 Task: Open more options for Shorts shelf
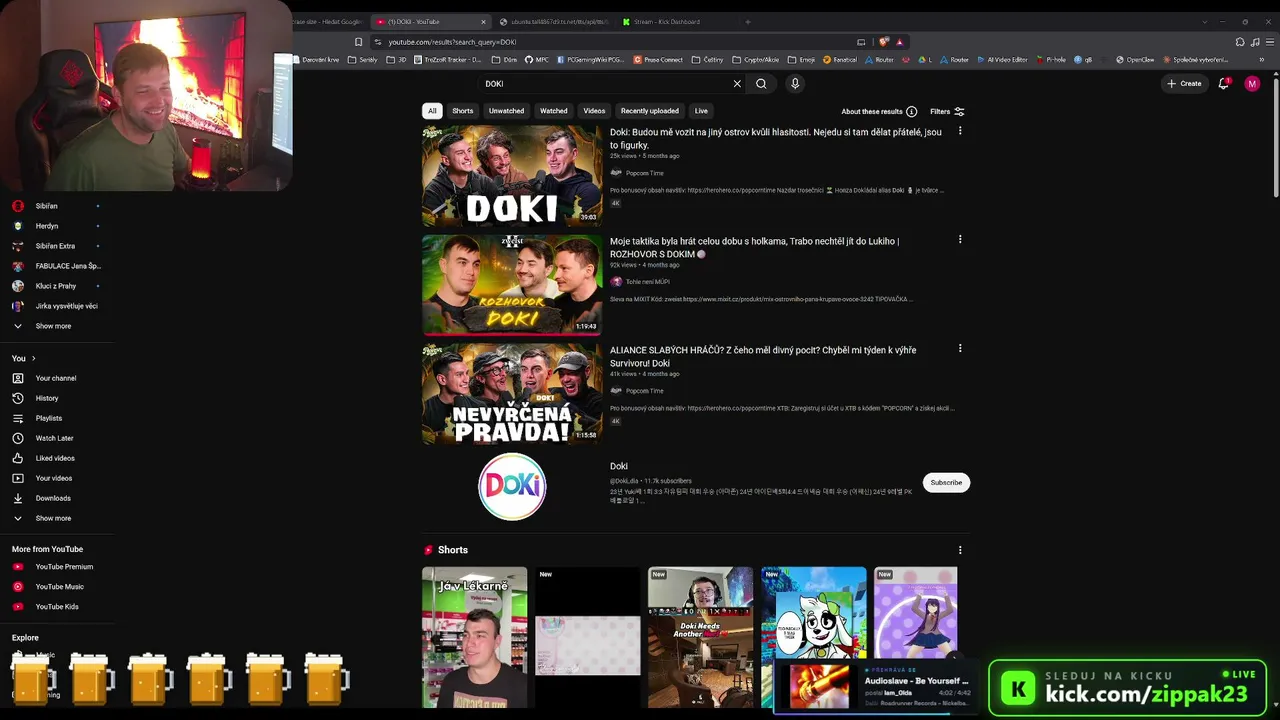pos(960,550)
